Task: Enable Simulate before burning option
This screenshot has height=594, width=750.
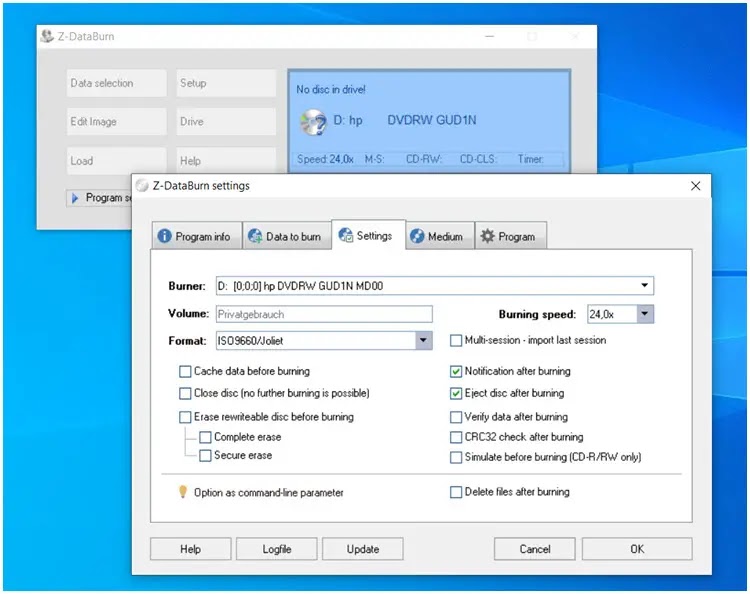Action: [456, 457]
